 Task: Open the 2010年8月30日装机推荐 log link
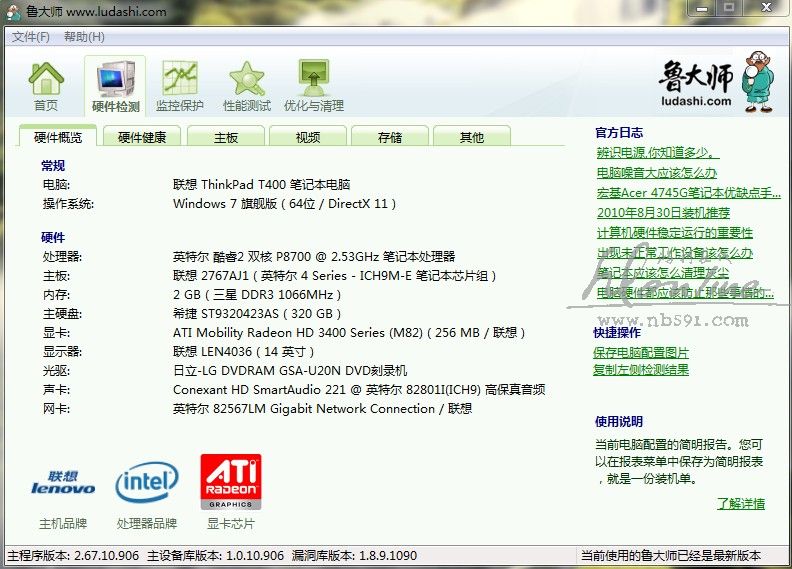point(663,213)
